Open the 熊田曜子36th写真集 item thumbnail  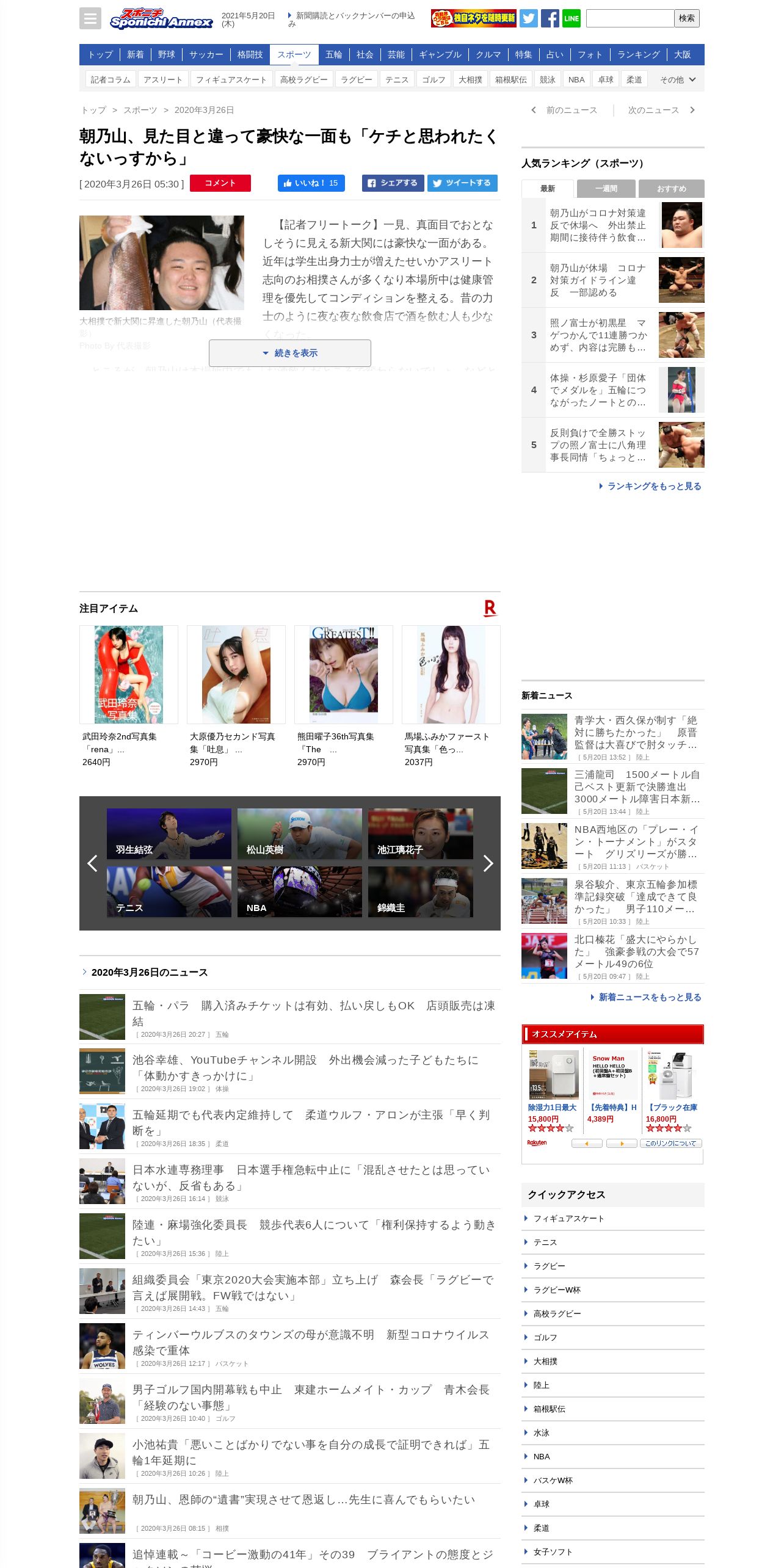pos(344,675)
